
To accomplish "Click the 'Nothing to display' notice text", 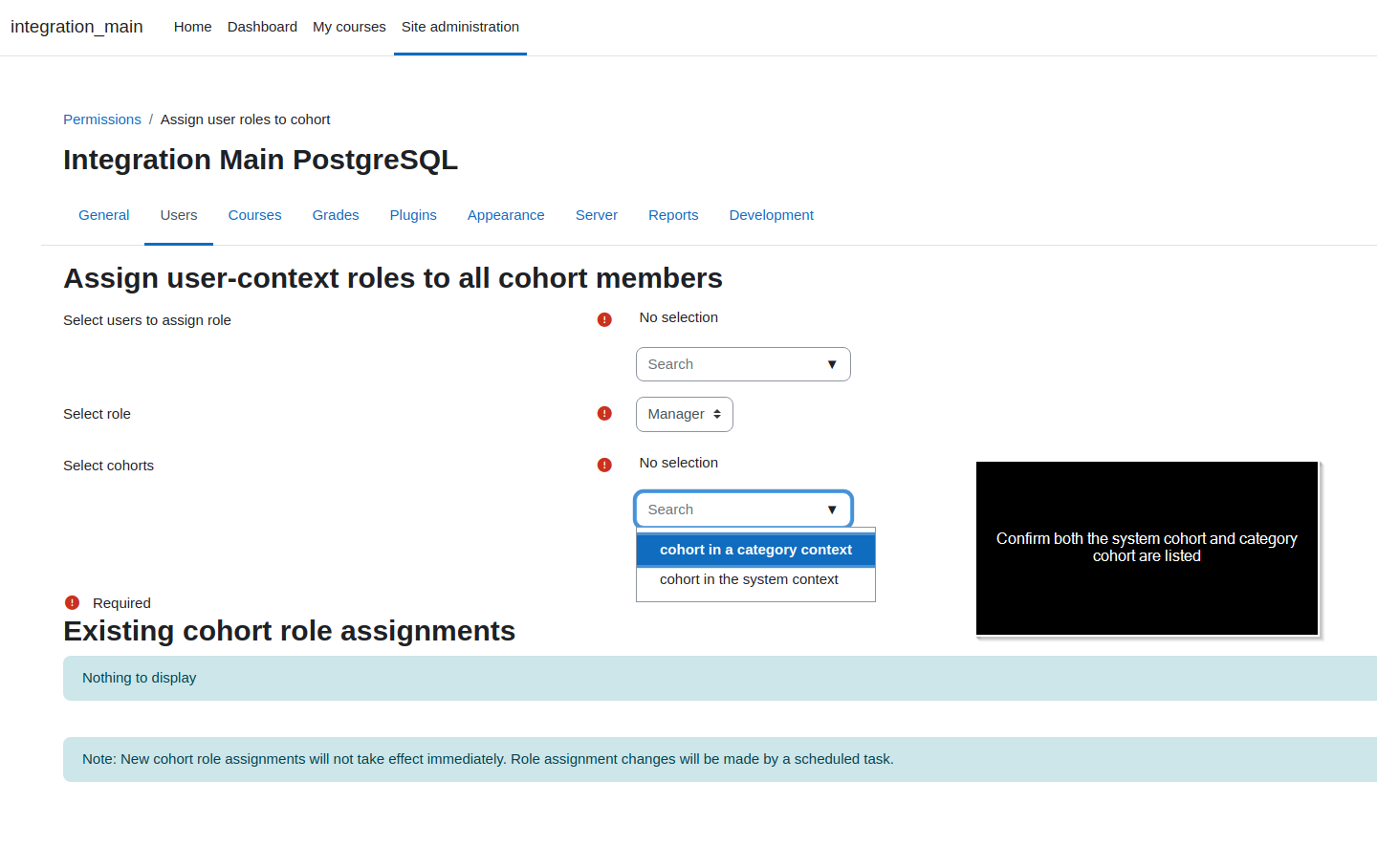I will (x=140, y=678).
